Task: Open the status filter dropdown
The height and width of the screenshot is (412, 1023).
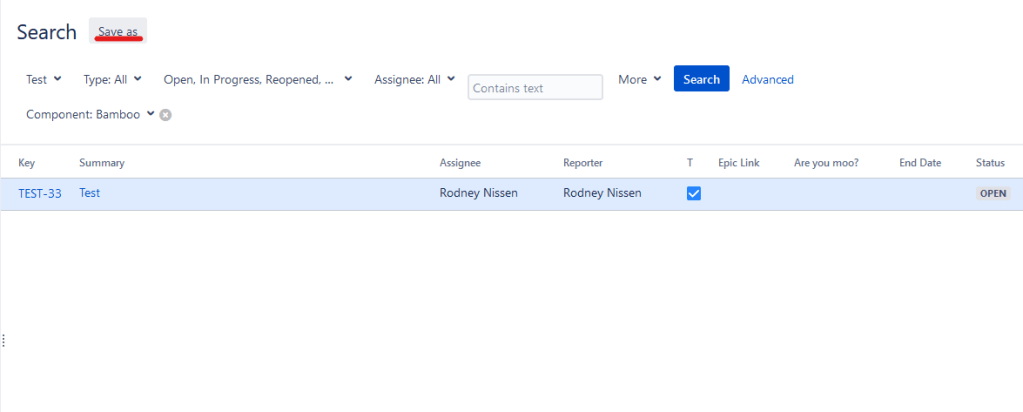Action: click(x=257, y=79)
